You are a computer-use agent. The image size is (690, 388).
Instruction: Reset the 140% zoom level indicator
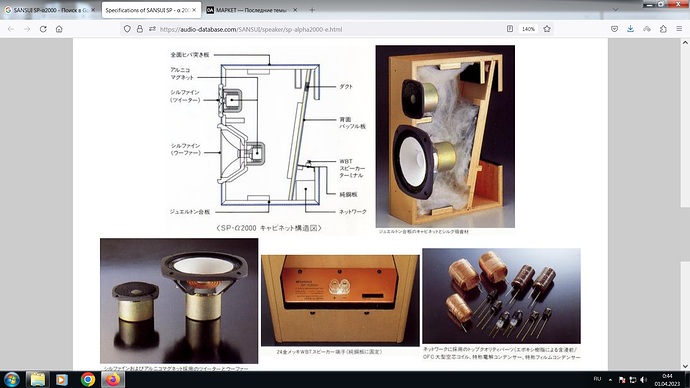[x=528, y=29]
